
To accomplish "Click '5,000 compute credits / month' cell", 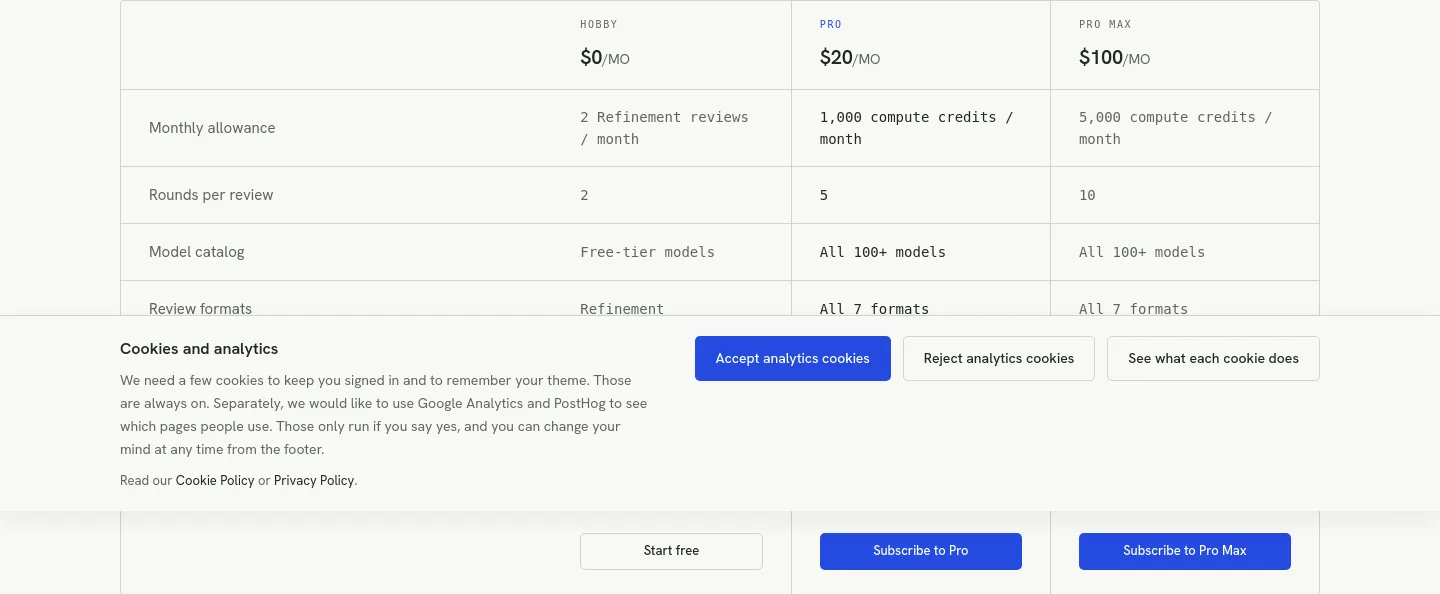I will pyautogui.click(x=1175, y=128).
